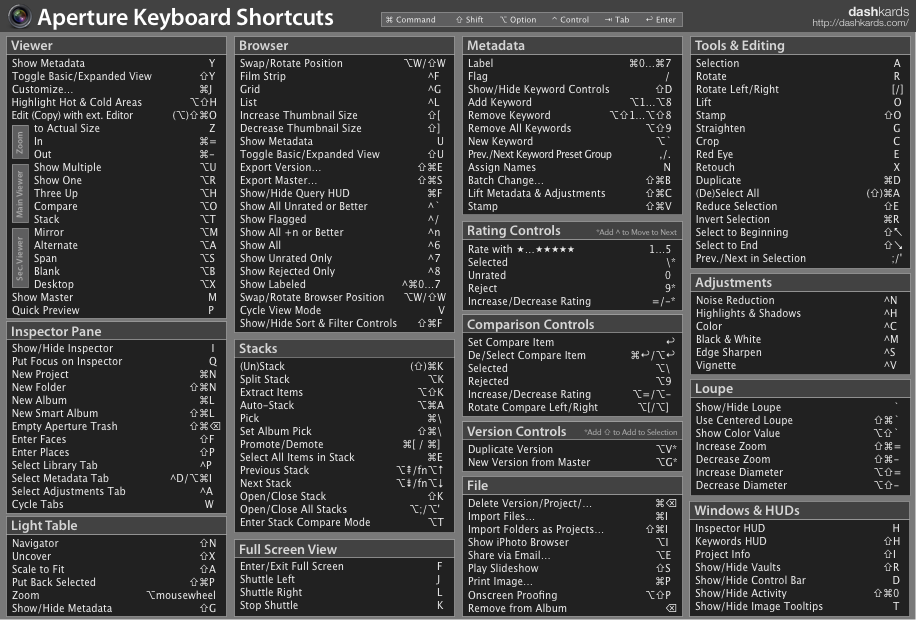
Task: Select the "Highlights & Shadows" row
Action: click(797, 313)
